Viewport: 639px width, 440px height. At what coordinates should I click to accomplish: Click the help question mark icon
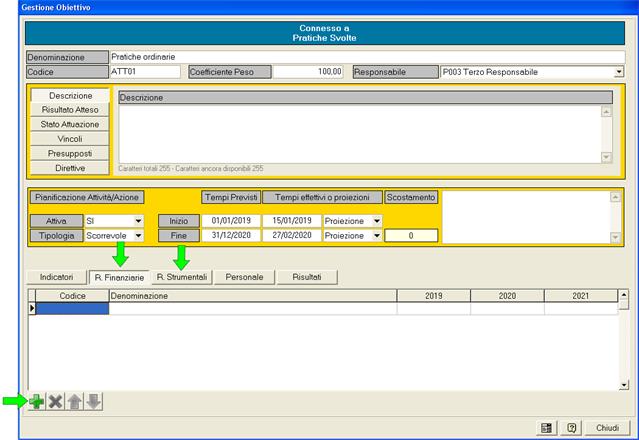[x=570, y=427]
